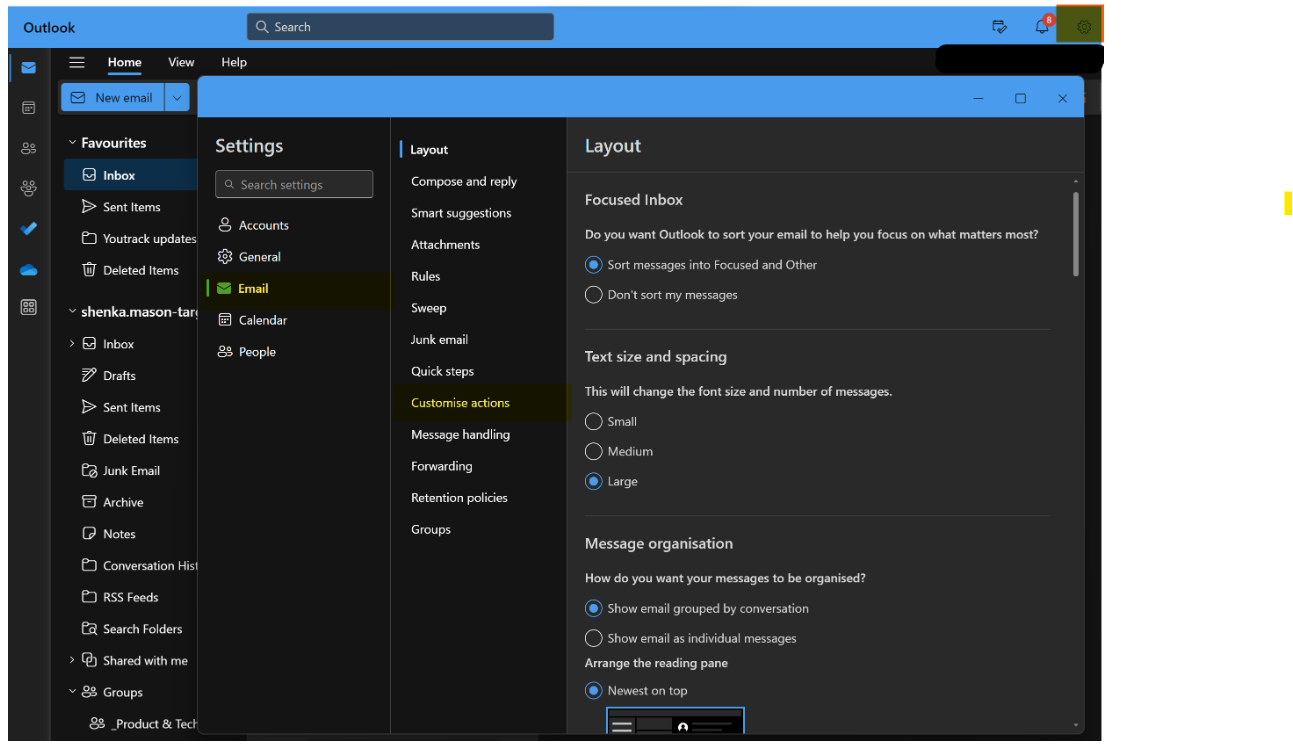Open To Do using the checkmark icon

point(28,228)
